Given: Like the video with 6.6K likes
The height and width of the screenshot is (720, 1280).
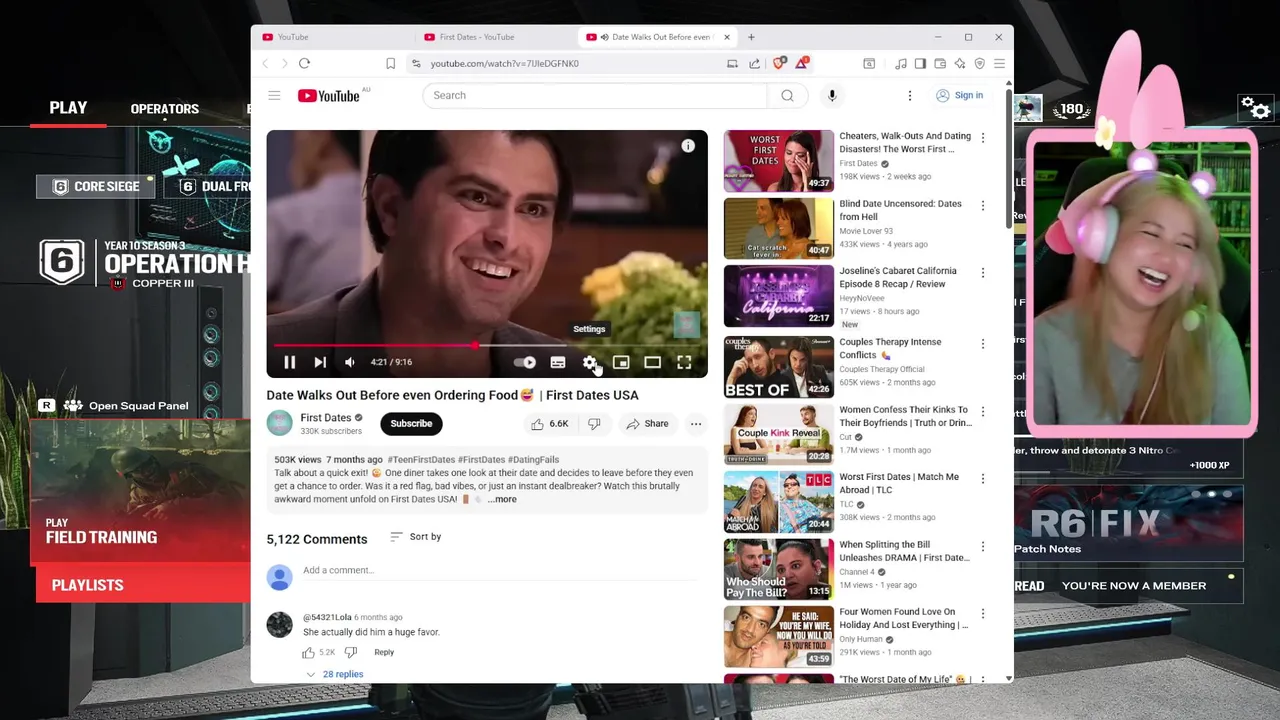Looking at the screenshot, I should click(550, 424).
